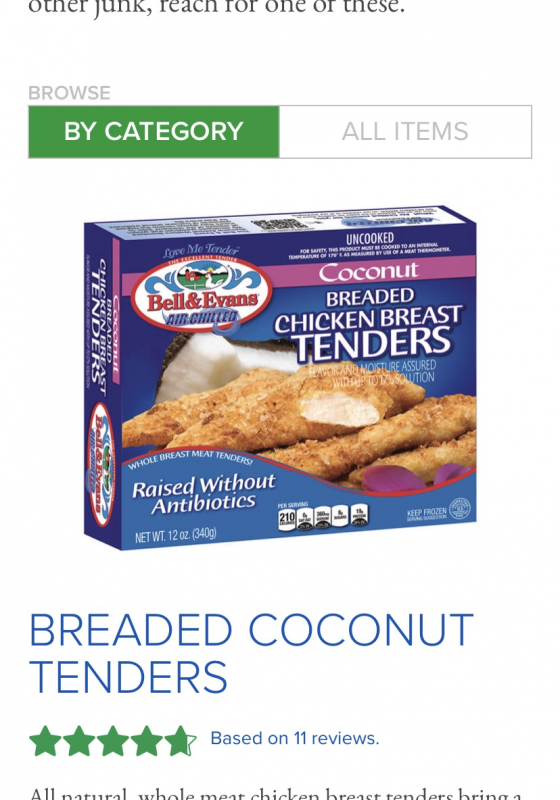This screenshot has height=800, width=560.
Task: Click the first green rating star
Action: (46, 740)
